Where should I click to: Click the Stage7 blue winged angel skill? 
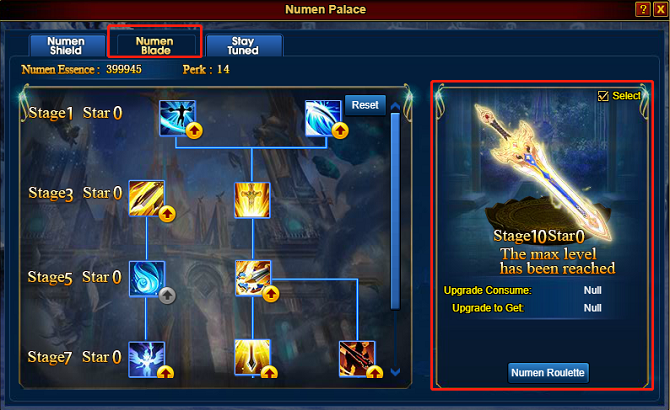point(147,359)
